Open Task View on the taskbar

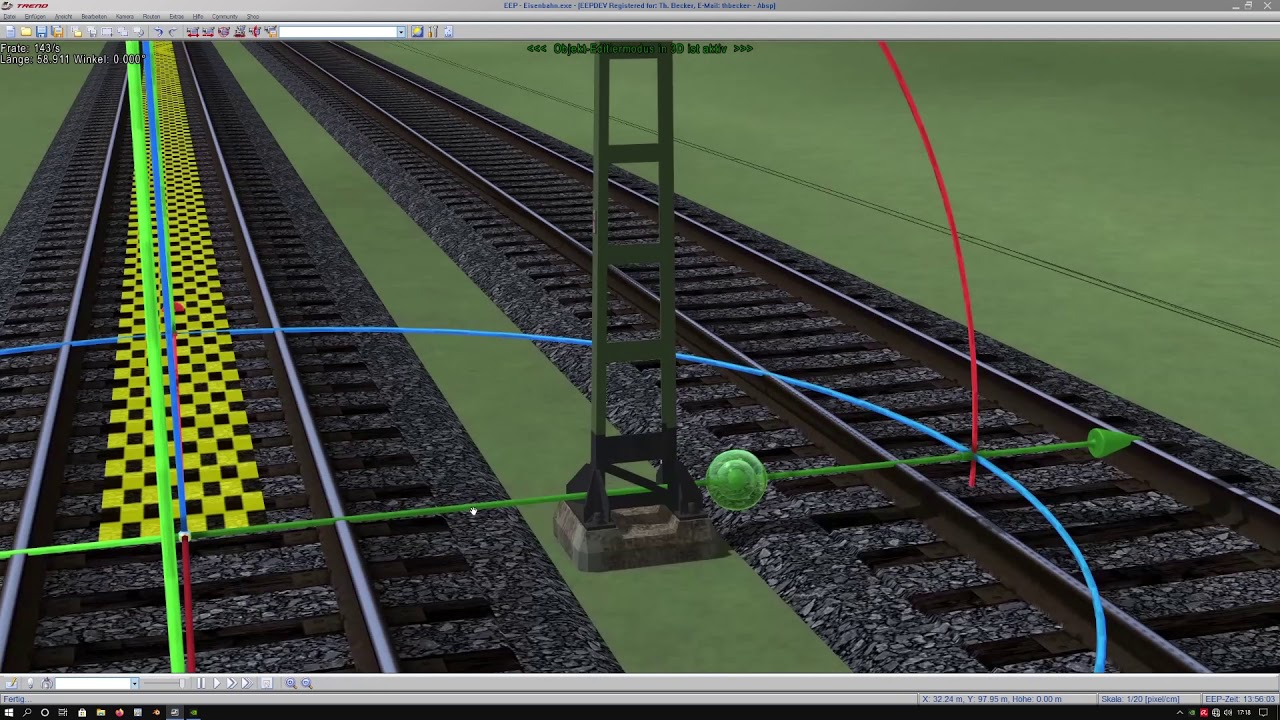point(63,712)
